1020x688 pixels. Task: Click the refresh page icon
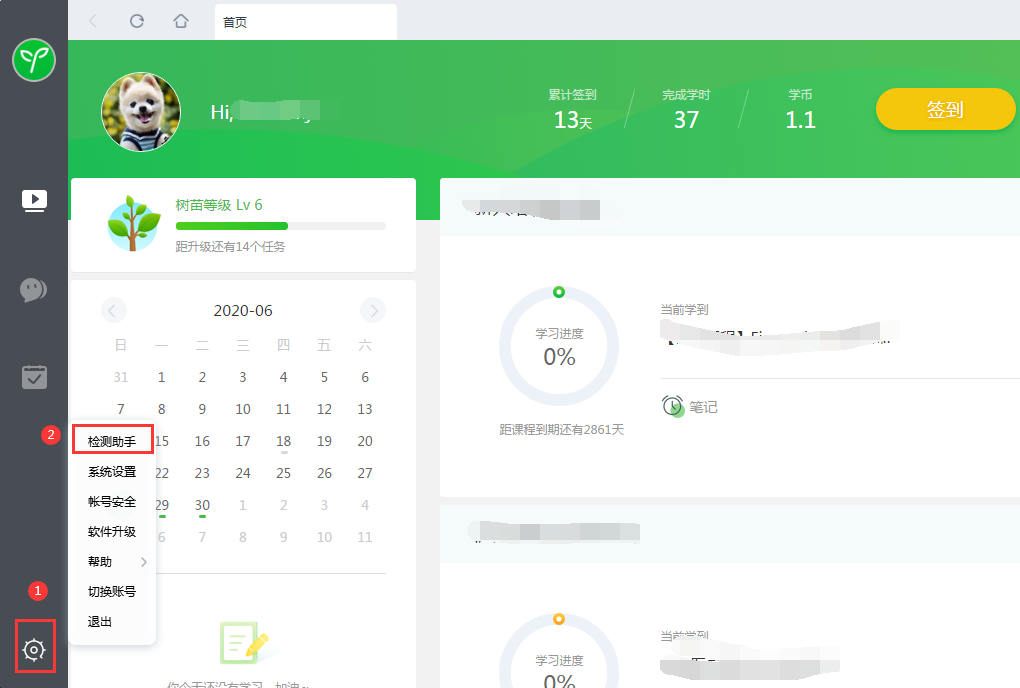click(137, 21)
